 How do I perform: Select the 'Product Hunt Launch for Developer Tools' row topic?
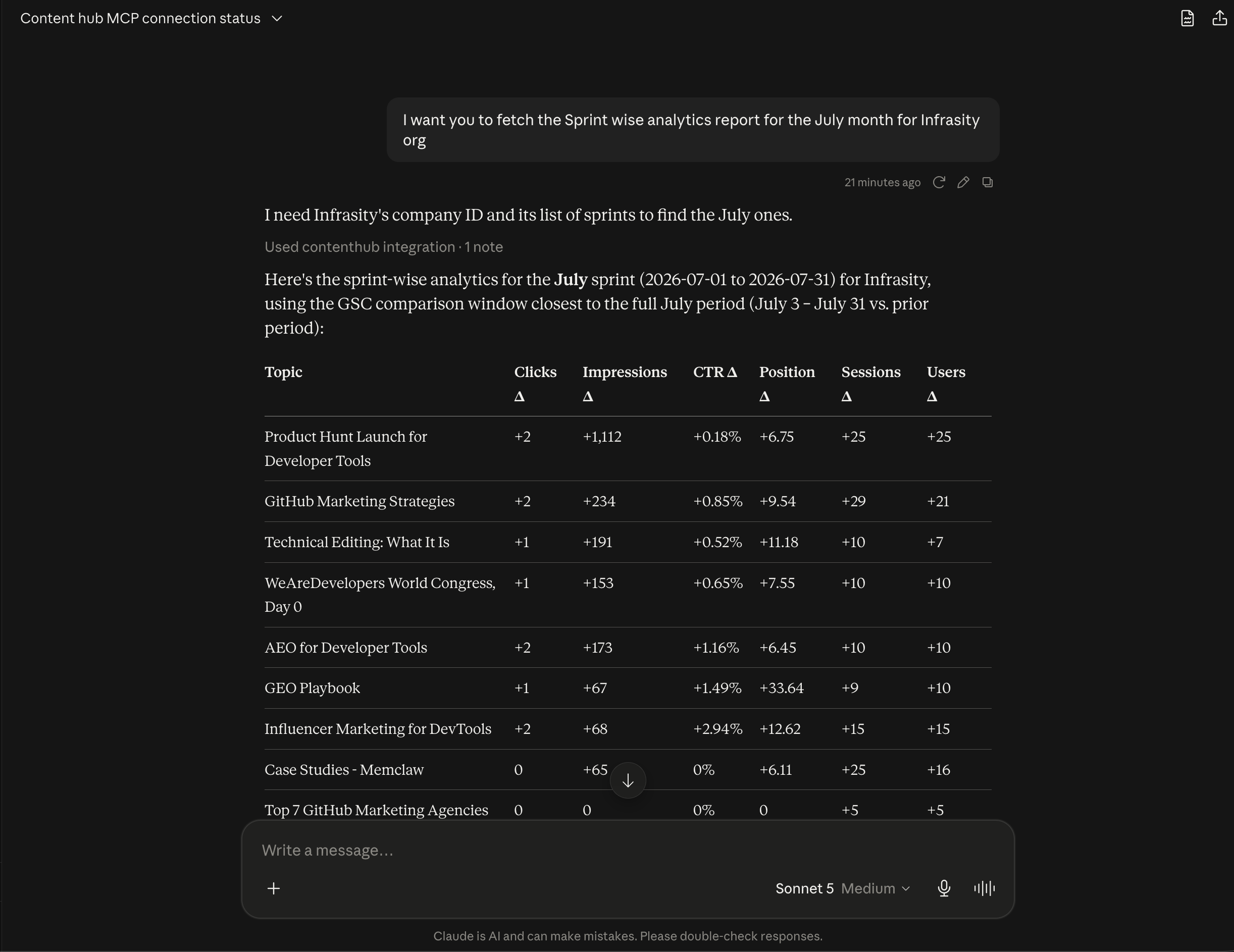[x=346, y=449]
